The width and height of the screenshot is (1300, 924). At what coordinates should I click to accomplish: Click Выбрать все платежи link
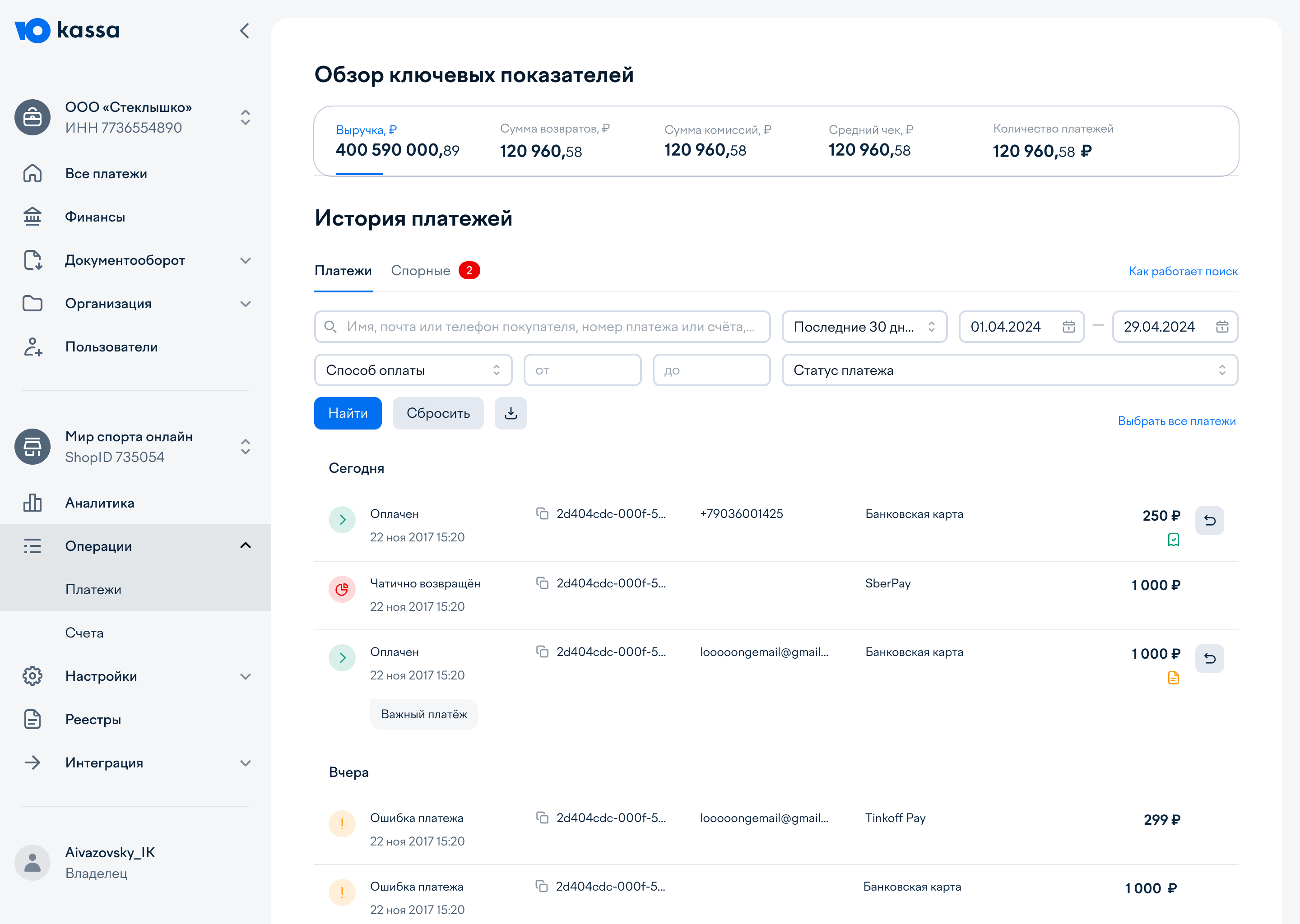tap(1176, 421)
